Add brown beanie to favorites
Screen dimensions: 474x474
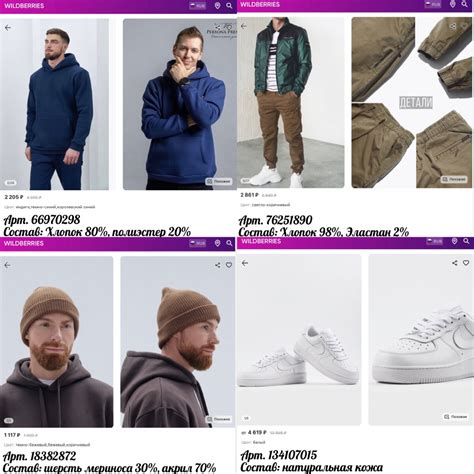click(x=229, y=265)
